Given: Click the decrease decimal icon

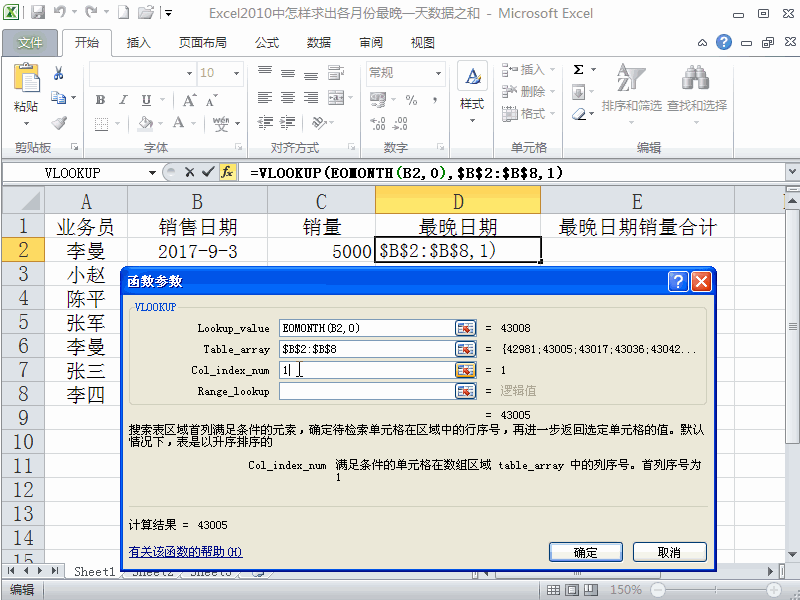Looking at the screenshot, I should (401, 123).
